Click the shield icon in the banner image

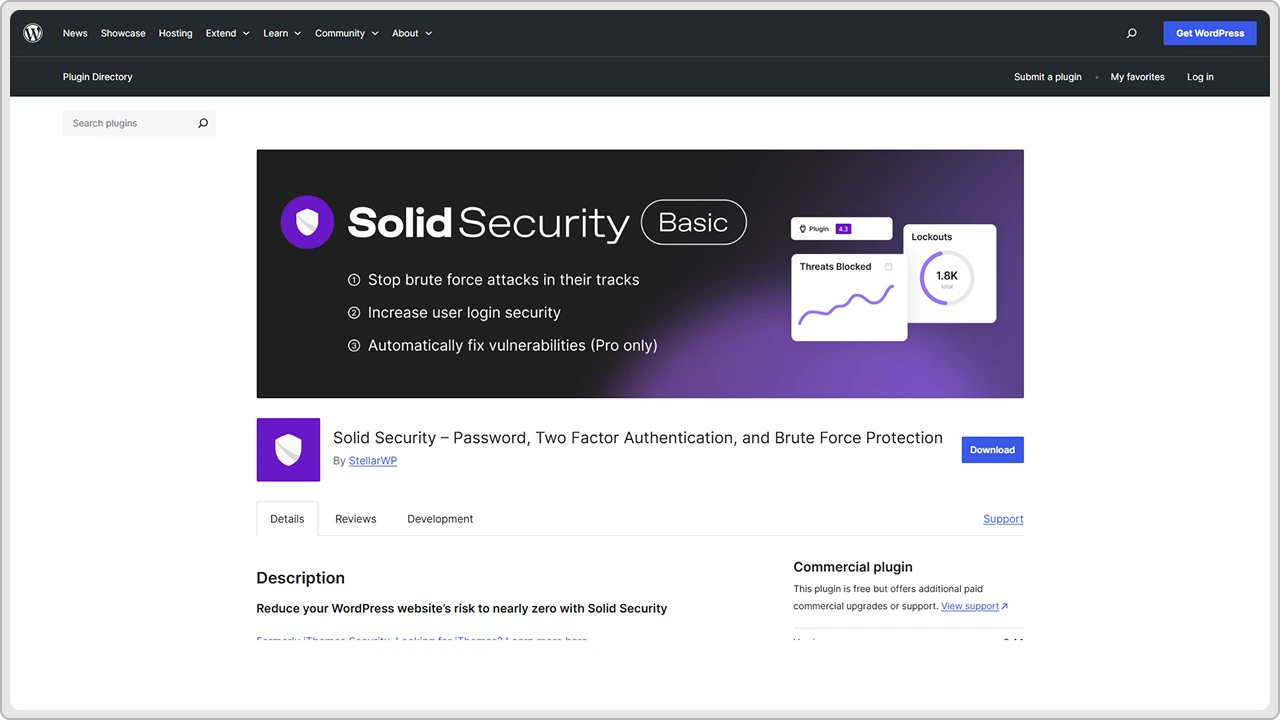[307, 222]
